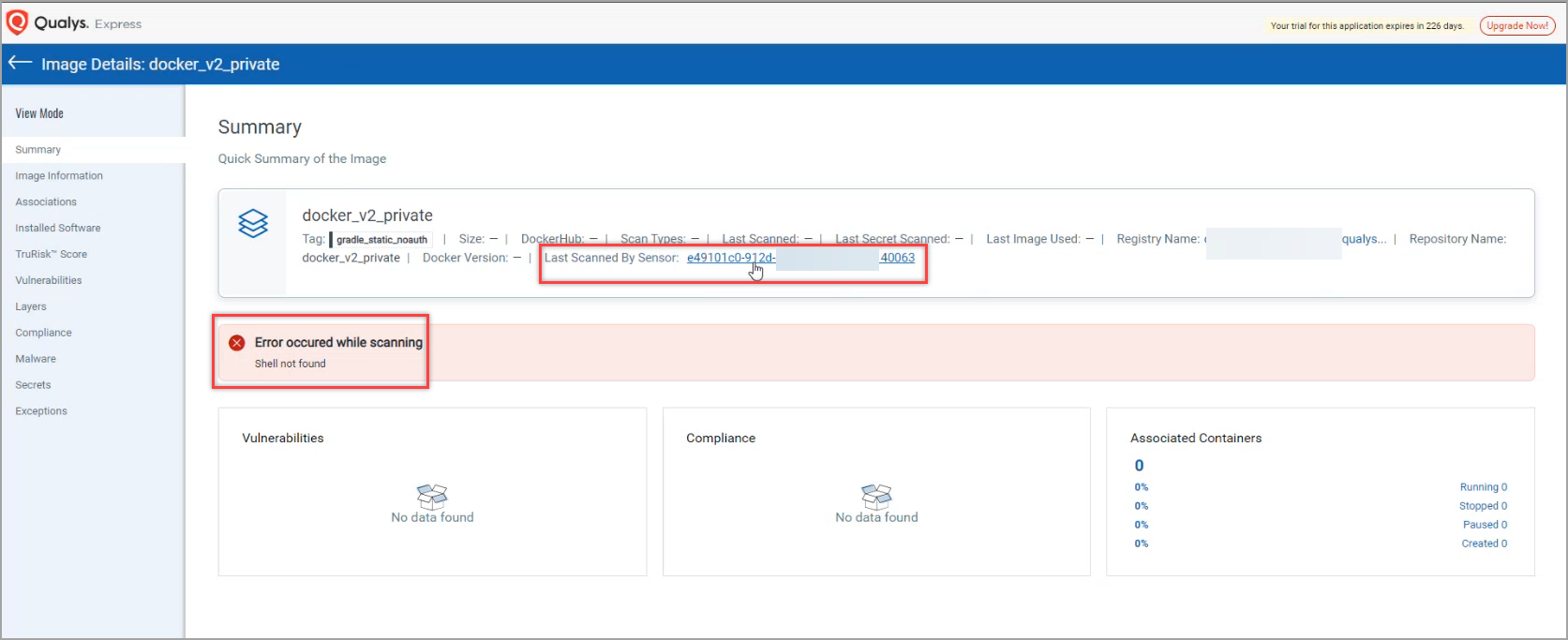Click the View Mode sidebar heading
The height and width of the screenshot is (640, 1568).
pyautogui.click(x=39, y=113)
